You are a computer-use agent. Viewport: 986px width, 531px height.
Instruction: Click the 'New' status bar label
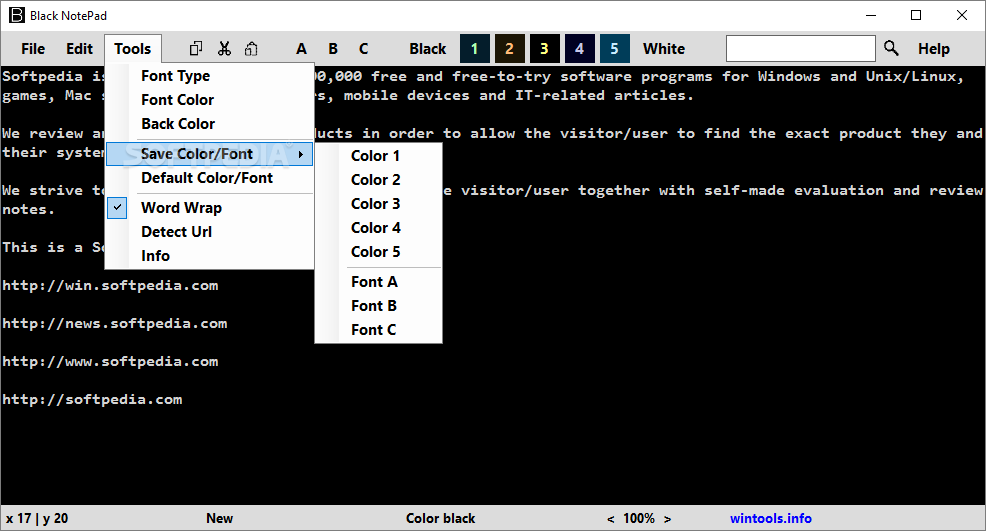[219, 518]
